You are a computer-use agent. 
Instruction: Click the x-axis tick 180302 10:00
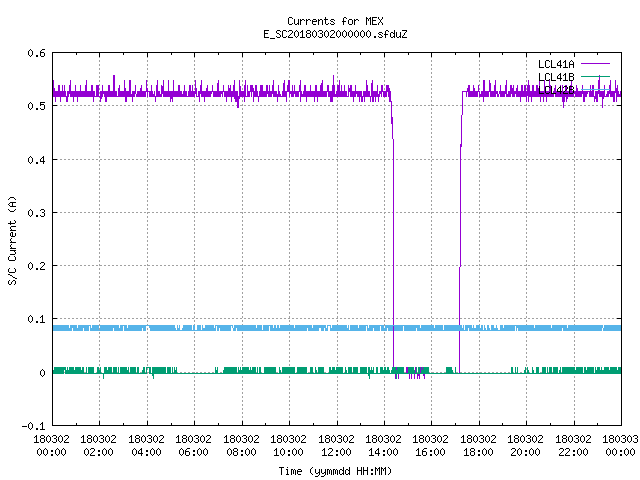[x=288, y=445]
